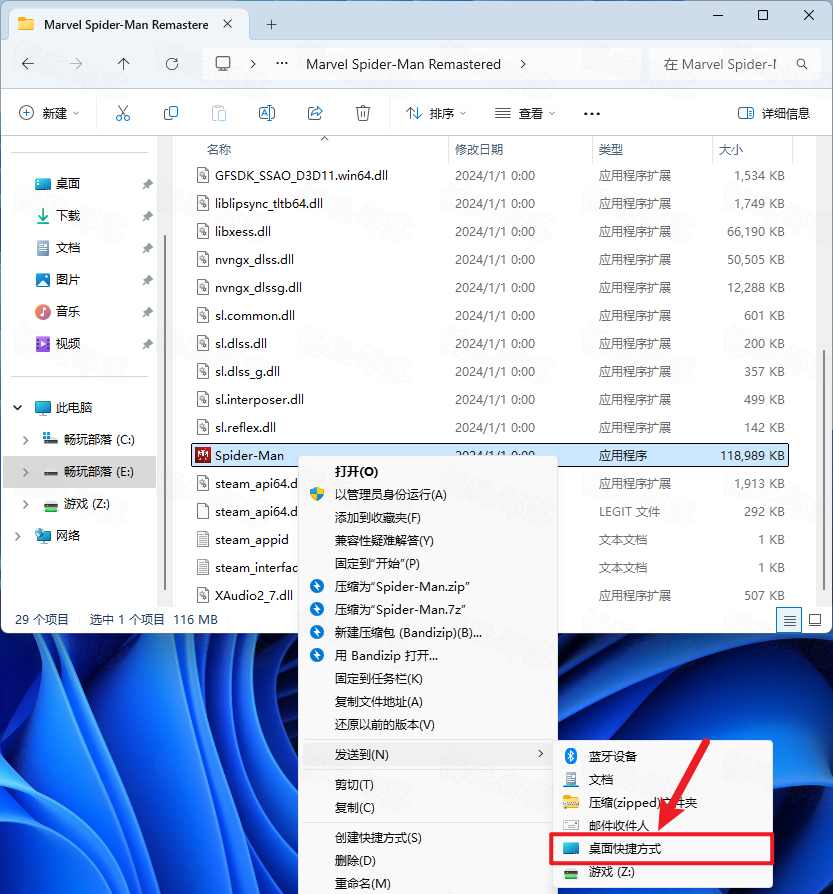Screen dimensions: 833x894
Task: Open the Sort dropdown menu
Action: coord(436,113)
